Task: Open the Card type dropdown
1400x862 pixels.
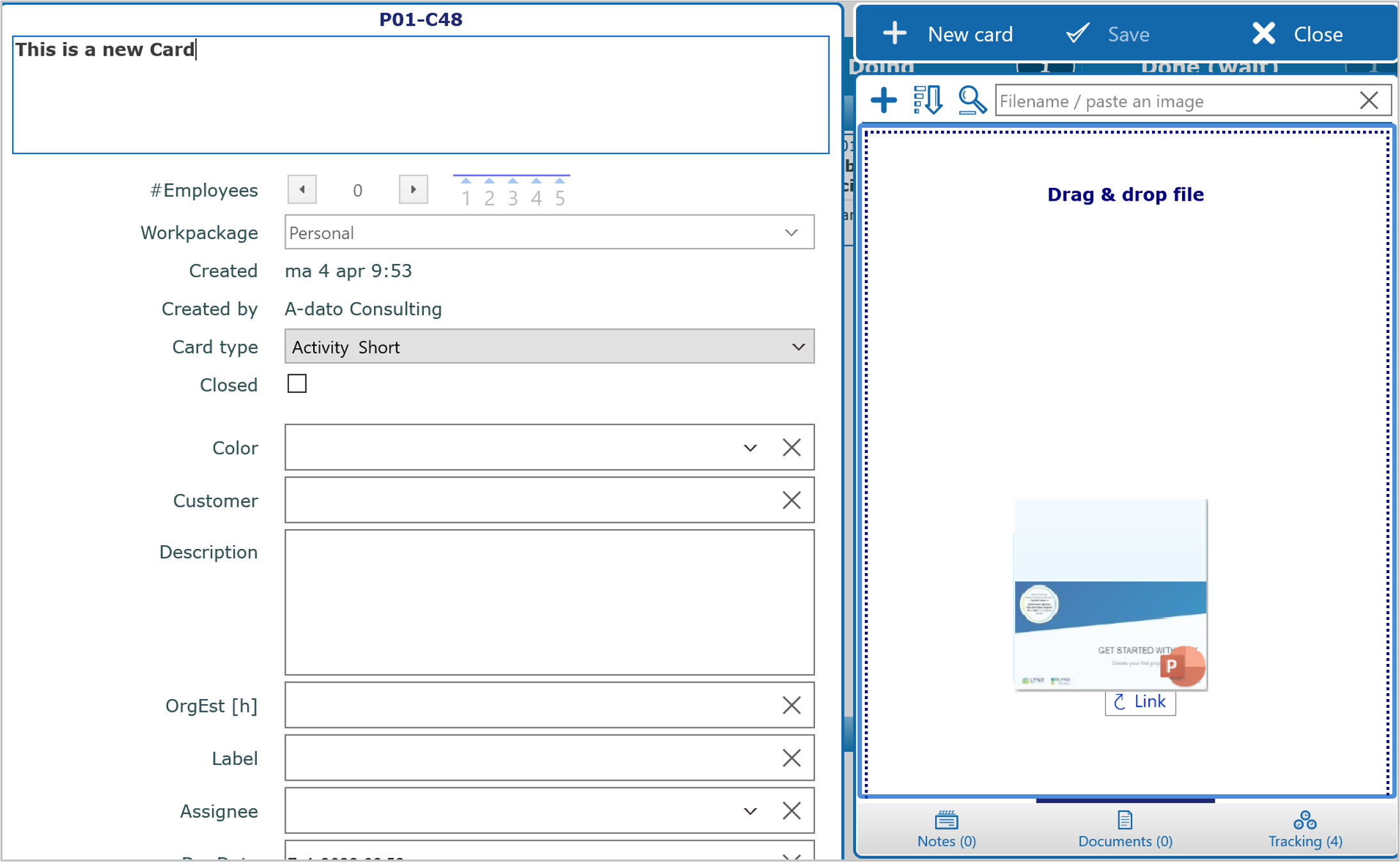Action: (549, 347)
